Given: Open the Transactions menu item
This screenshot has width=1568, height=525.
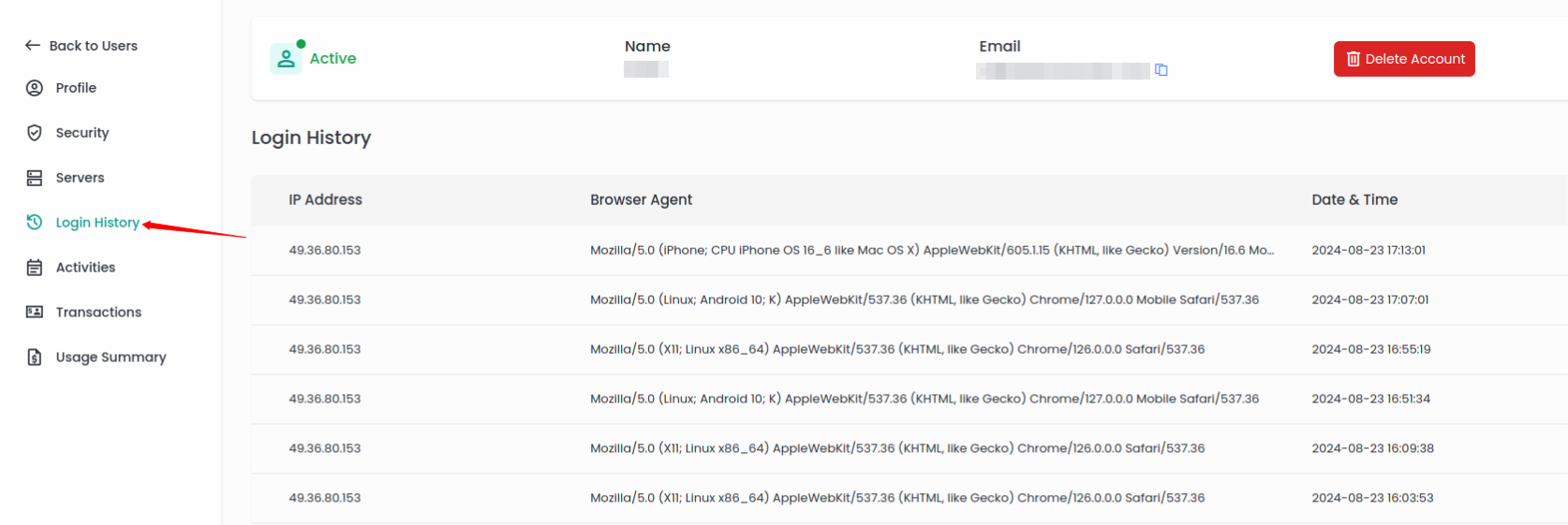Looking at the screenshot, I should 98,312.
